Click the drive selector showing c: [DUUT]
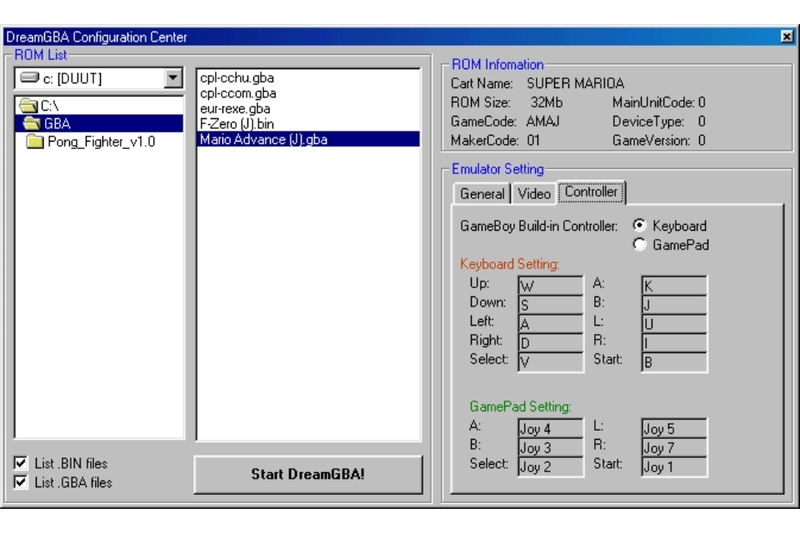This screenshot has height=533, width=800. point(98,78)
